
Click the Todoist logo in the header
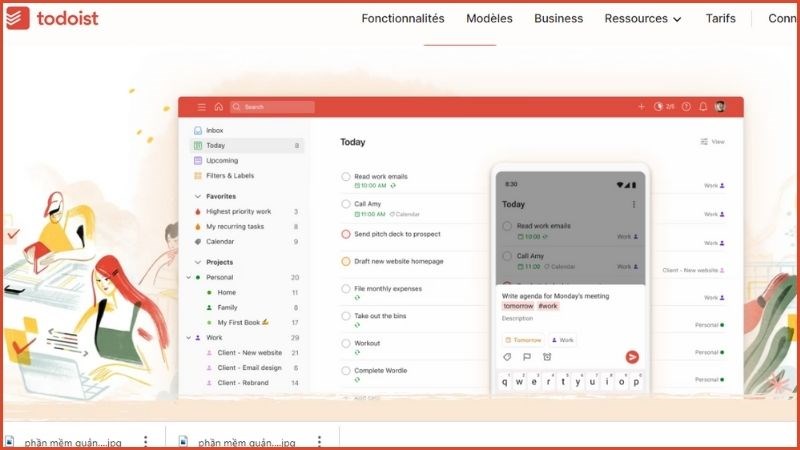click(x=52, y=18)
